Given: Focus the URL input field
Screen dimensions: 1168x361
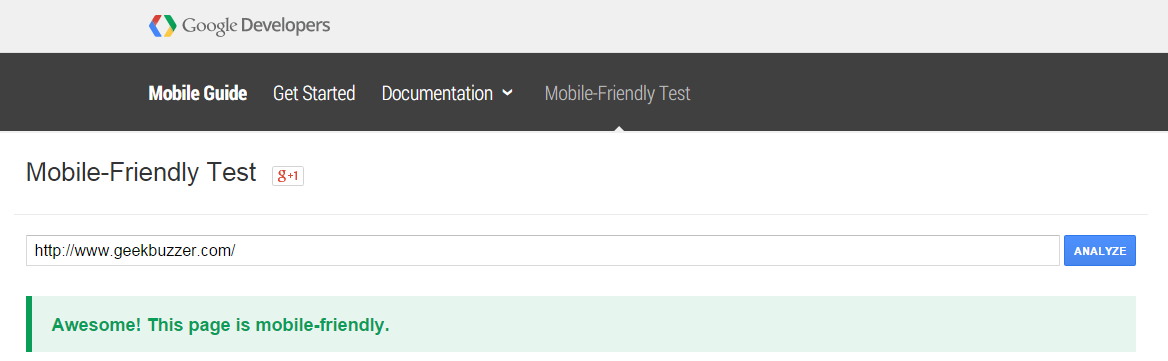Looking at the screenshot, I should point(542,251).
